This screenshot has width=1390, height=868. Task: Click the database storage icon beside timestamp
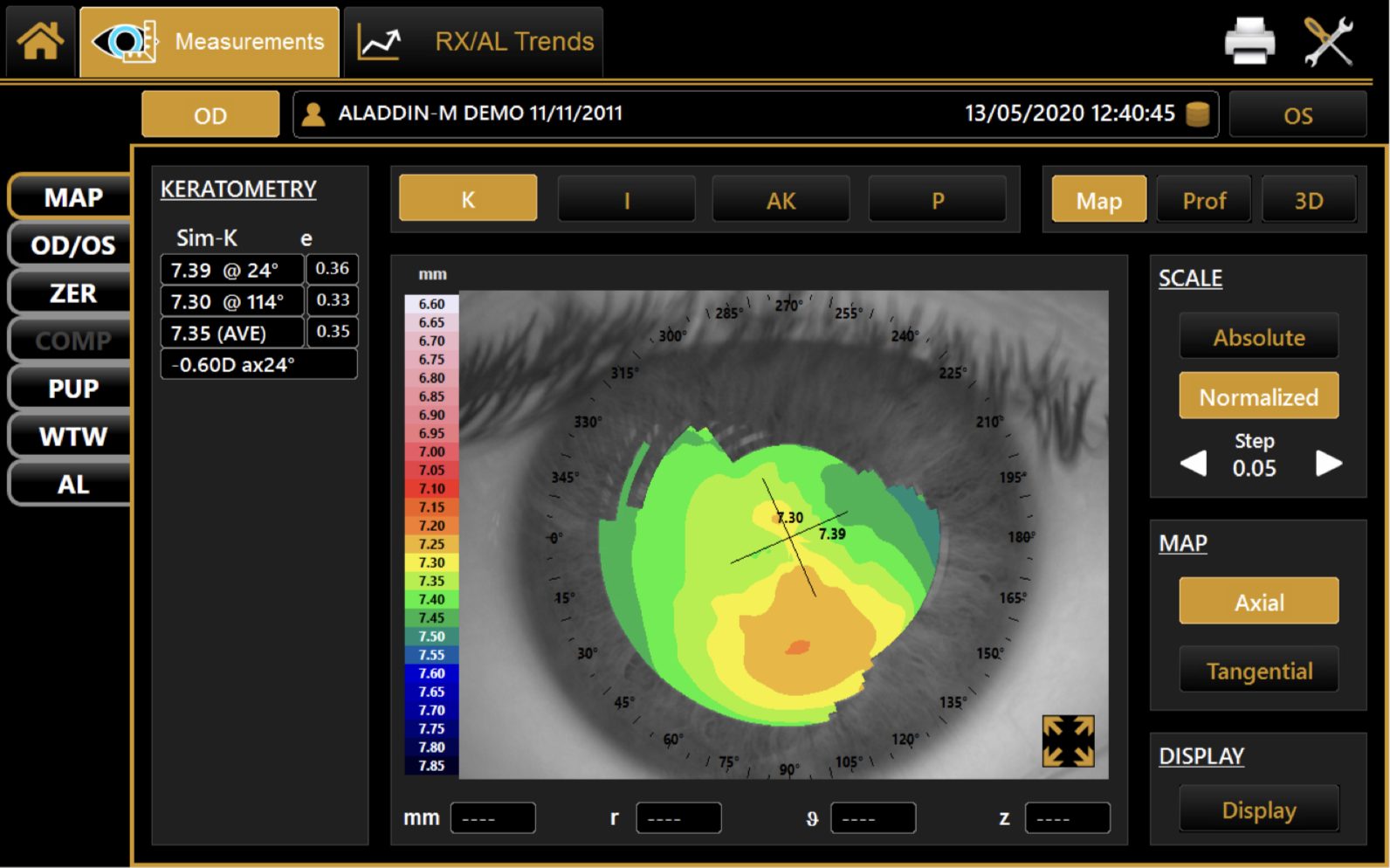(x=1198, y=114)
